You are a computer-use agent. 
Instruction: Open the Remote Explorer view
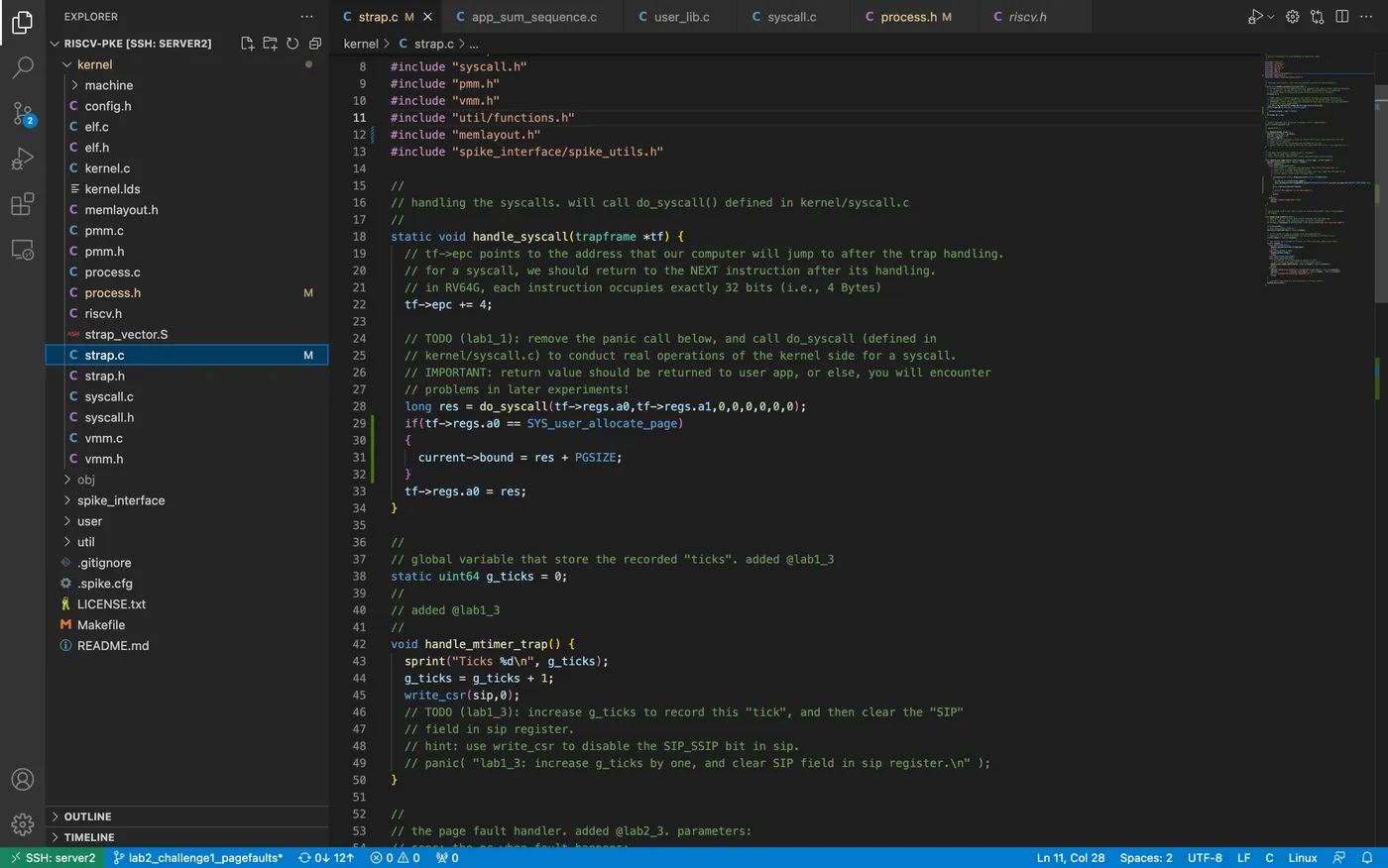[x=22, y=250]
